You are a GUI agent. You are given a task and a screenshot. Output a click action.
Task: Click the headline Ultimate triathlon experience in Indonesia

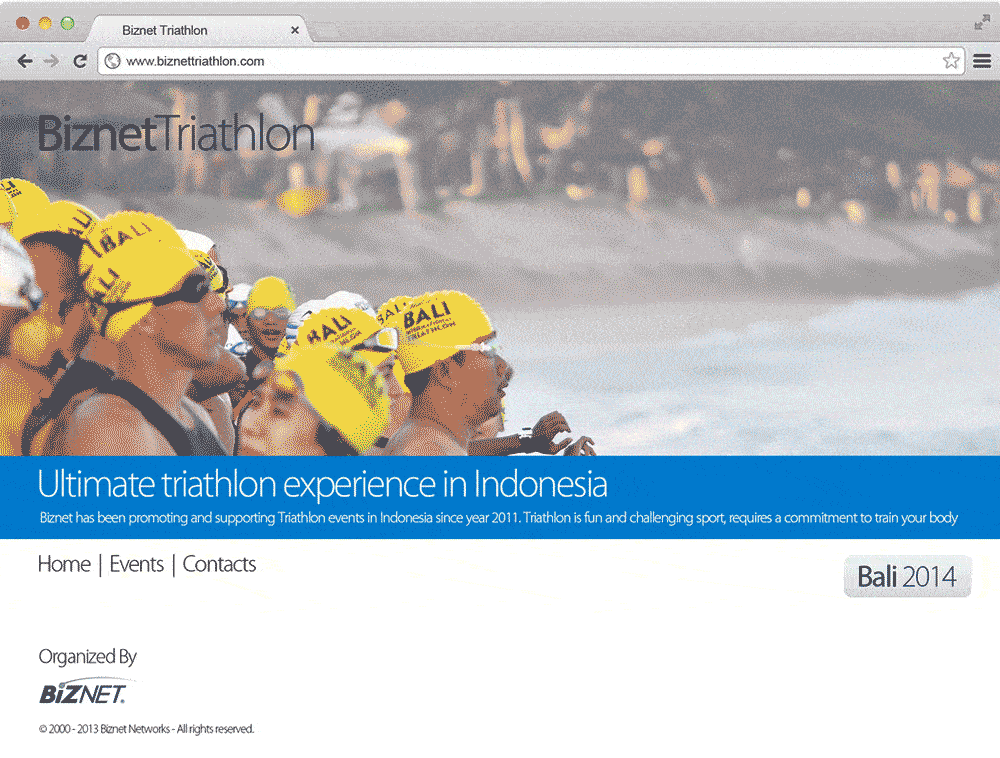coord(322,485)
